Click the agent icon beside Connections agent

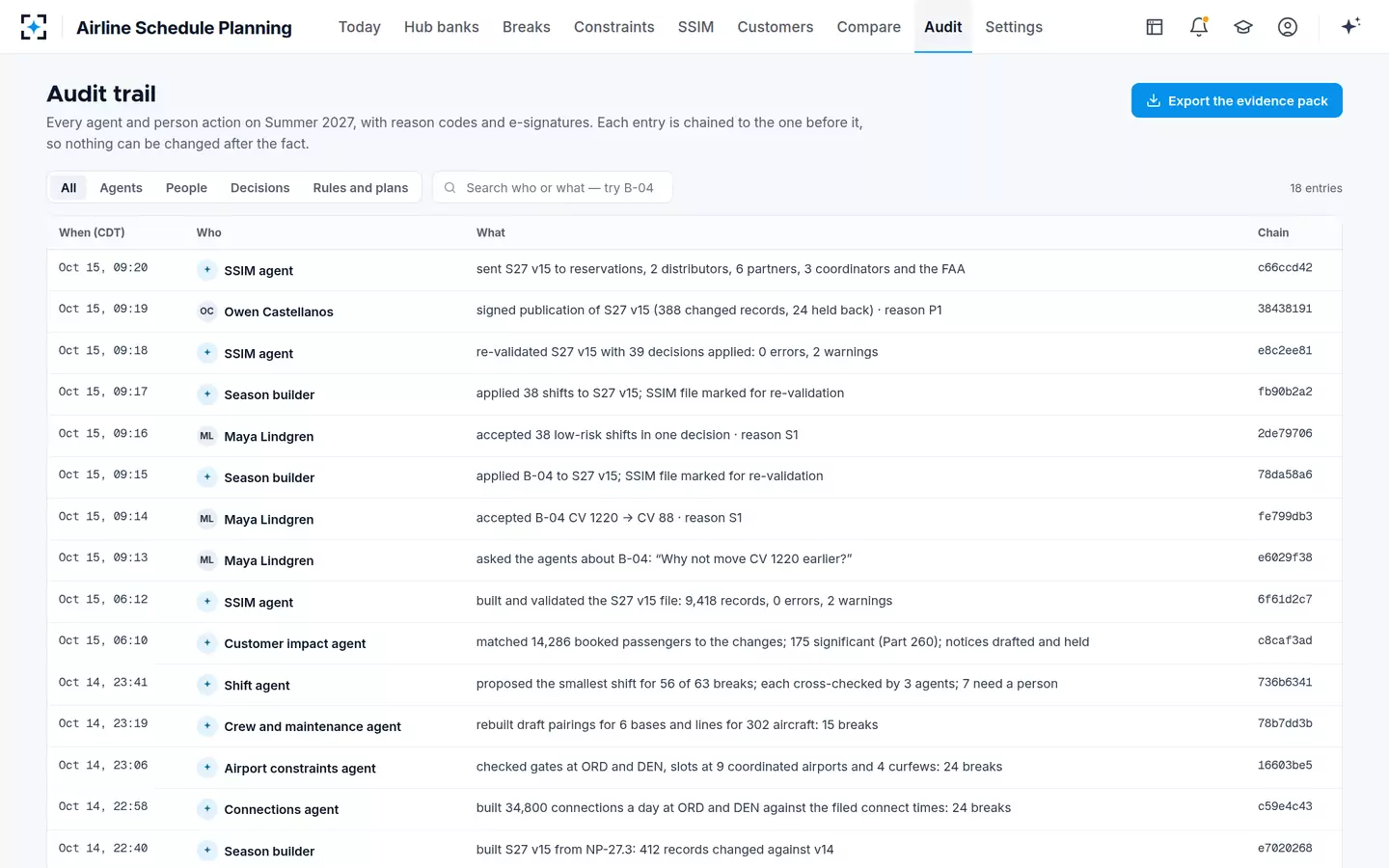[206, 809]
